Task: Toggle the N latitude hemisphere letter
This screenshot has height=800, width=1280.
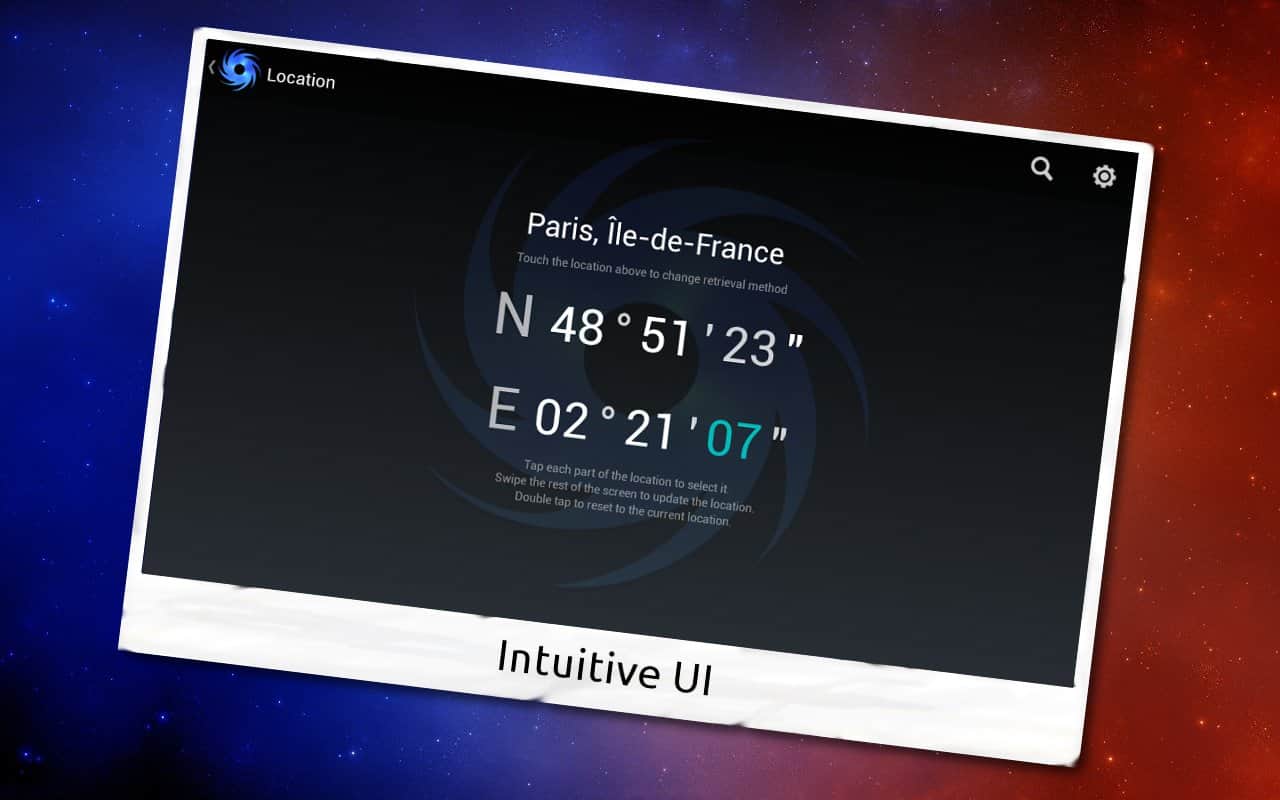Action: coord(514,315)
